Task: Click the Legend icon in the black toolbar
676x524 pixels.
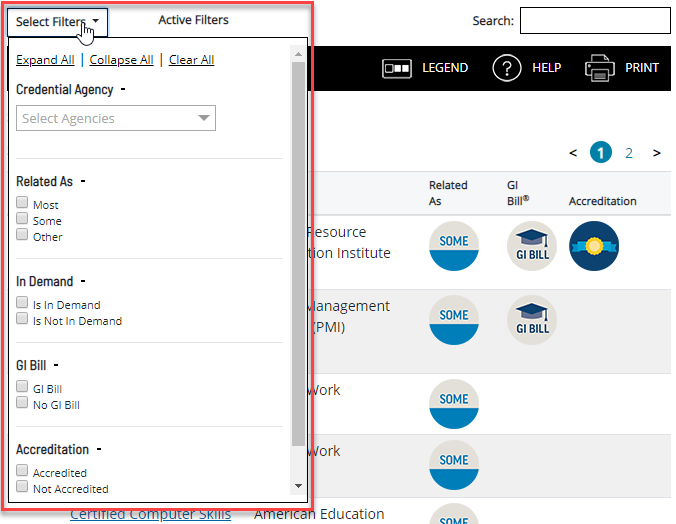Action: 395,68
